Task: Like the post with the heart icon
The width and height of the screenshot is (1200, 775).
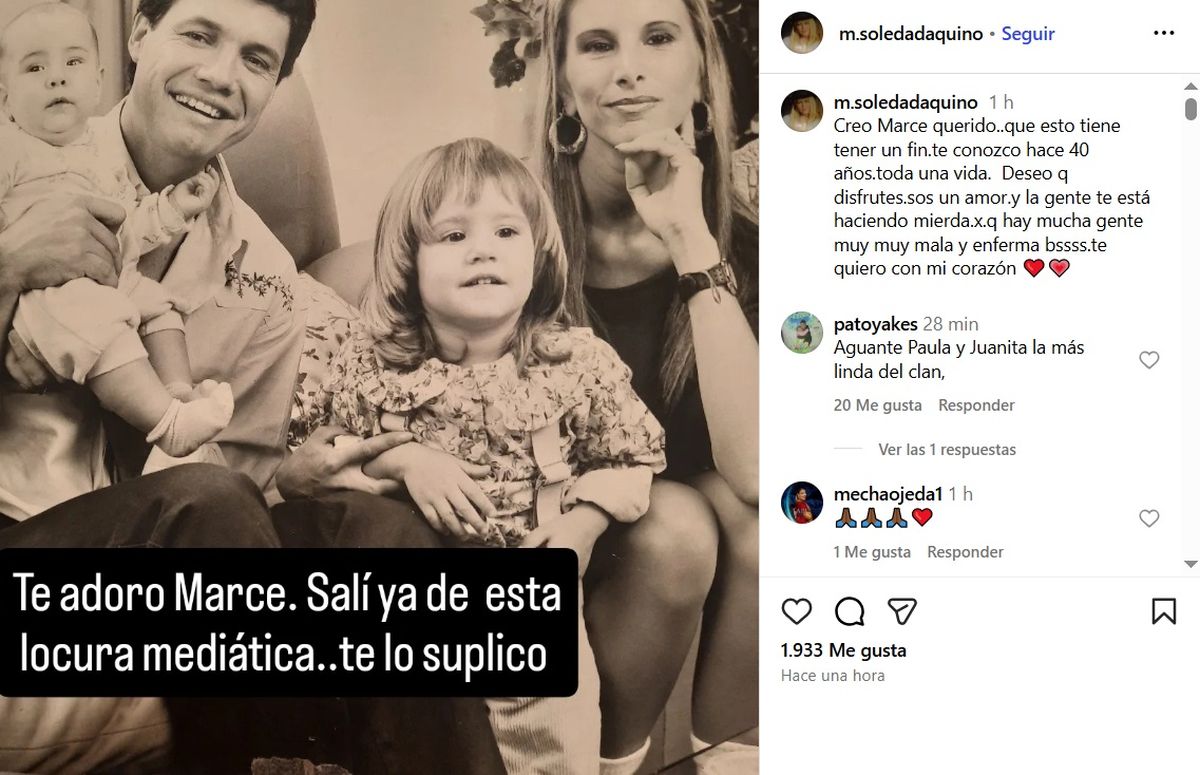Action: [x=797, y=611]
